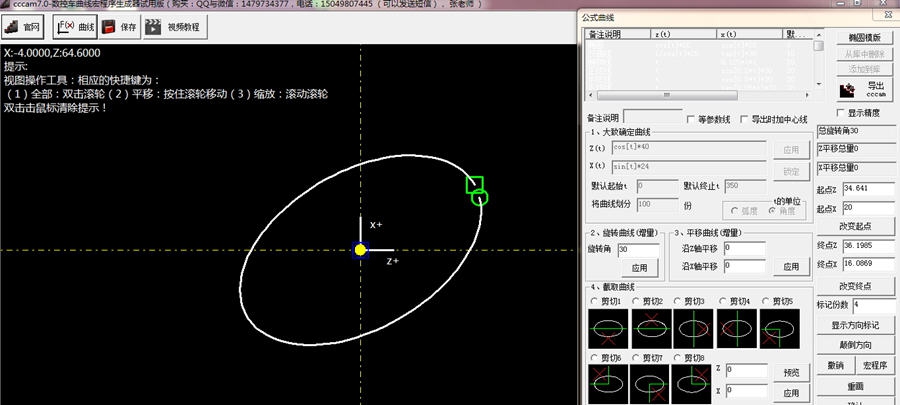The height and width of the screenshot is (405, 900).
Task: Open the 官网 official website toolbar button
Action: point(23,26)
